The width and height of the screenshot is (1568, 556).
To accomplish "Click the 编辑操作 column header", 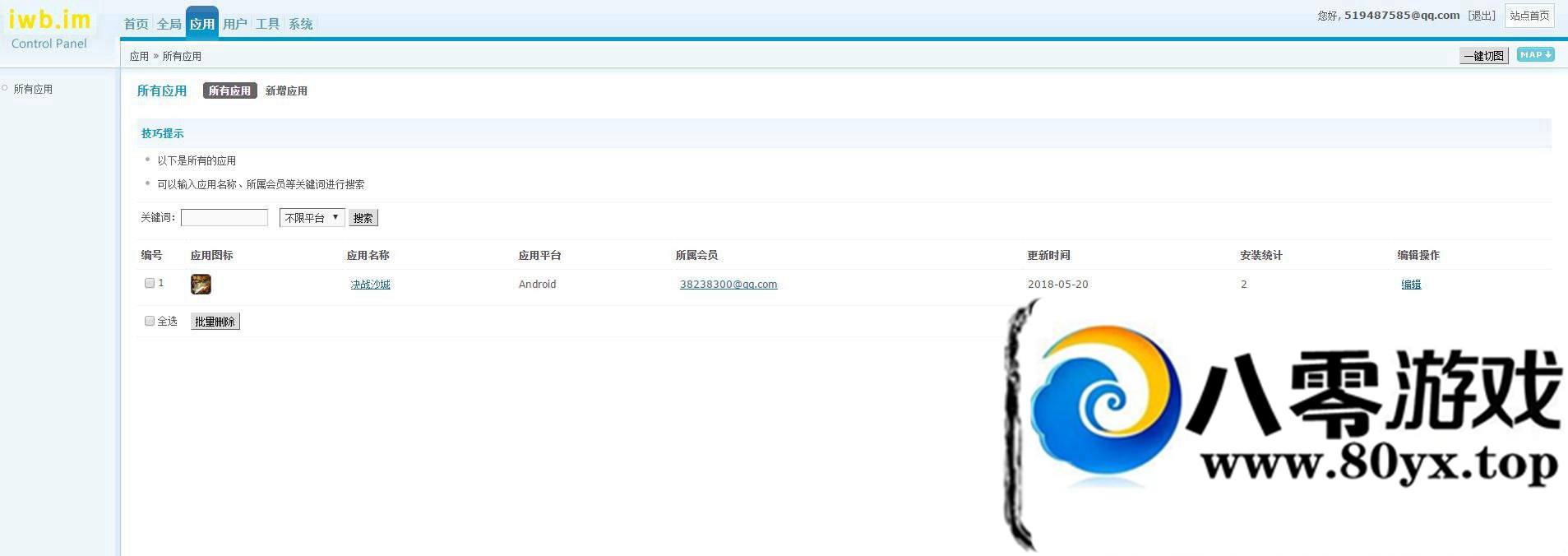I will pos(1418,255).
